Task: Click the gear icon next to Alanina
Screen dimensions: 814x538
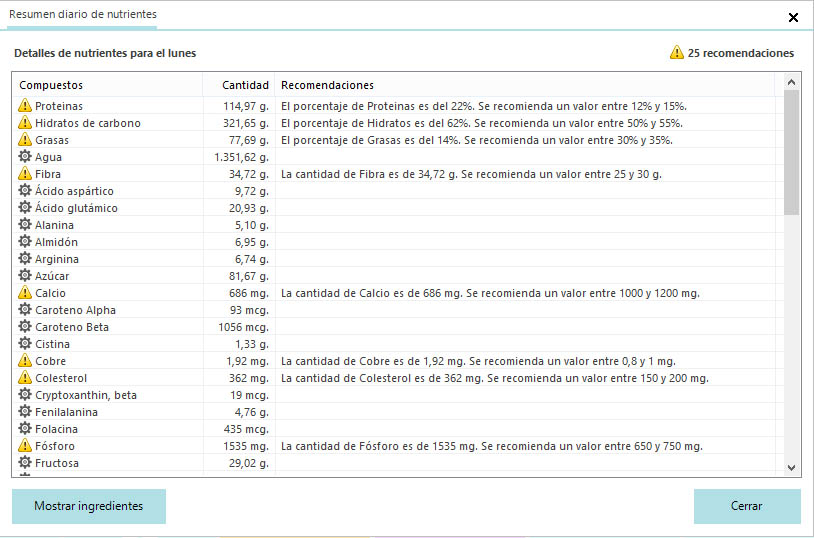Action: coord(25,224)
